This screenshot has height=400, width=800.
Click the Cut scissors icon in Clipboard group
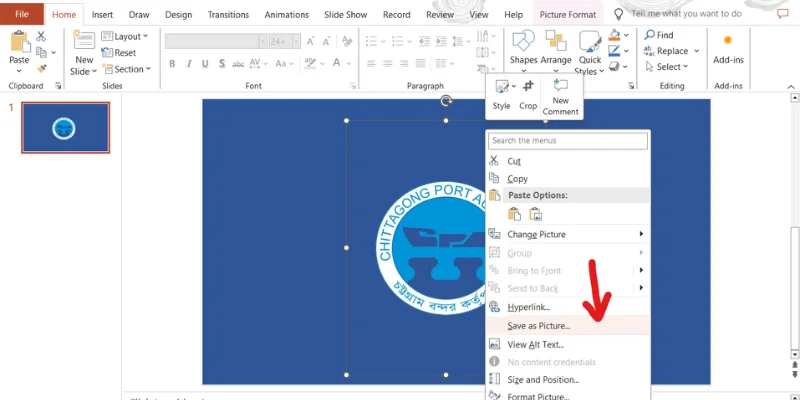(x=41, y=36)
